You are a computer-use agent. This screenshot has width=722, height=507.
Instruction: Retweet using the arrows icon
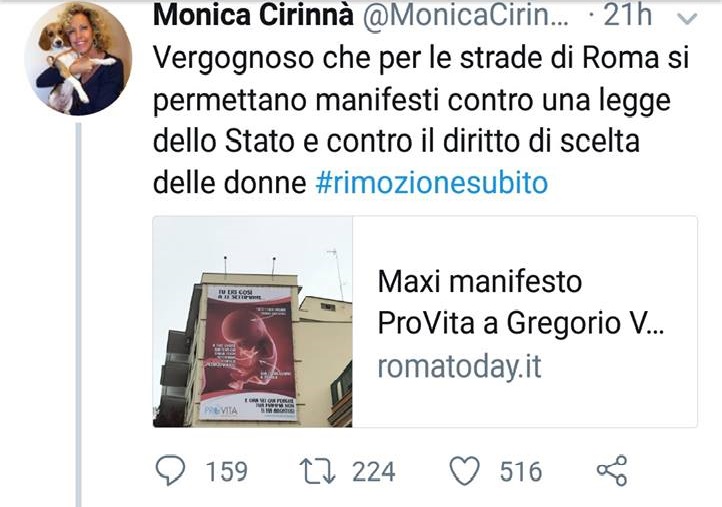click(x=318, y=471)
